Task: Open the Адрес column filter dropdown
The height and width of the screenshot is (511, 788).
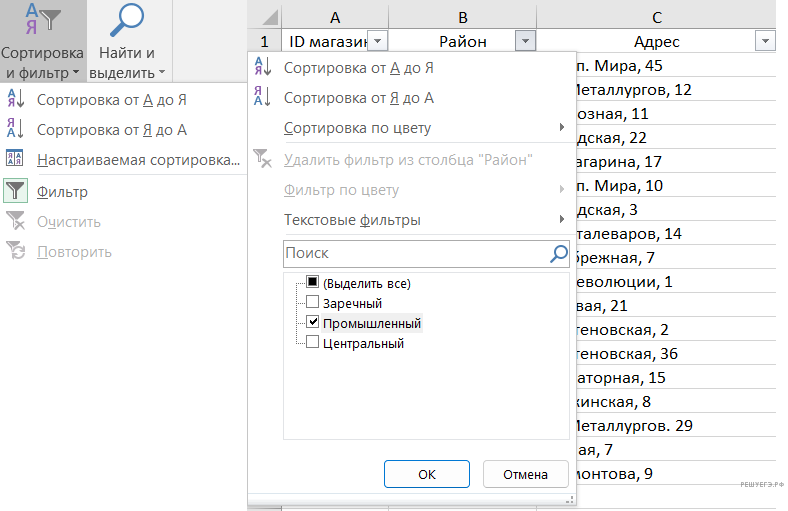Action: [x=765, y=41]
